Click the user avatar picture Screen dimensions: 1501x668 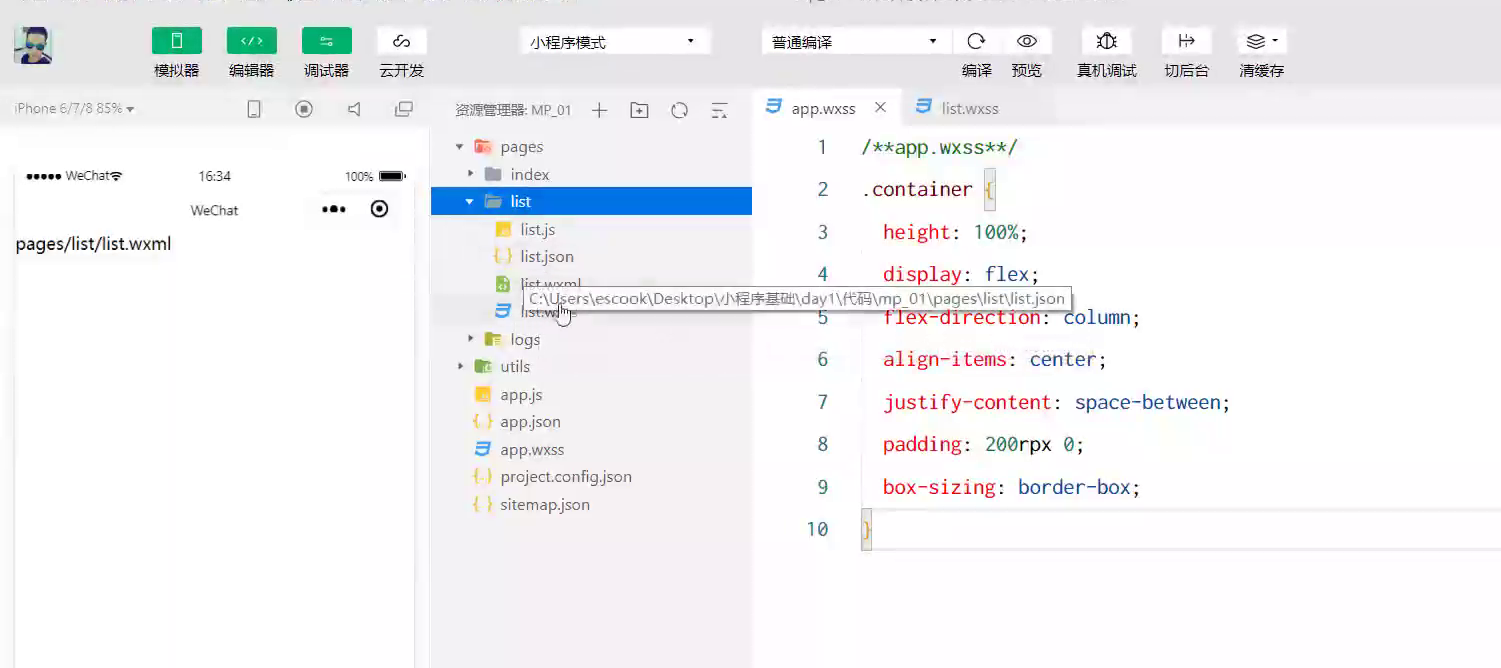tap(33, 45)
